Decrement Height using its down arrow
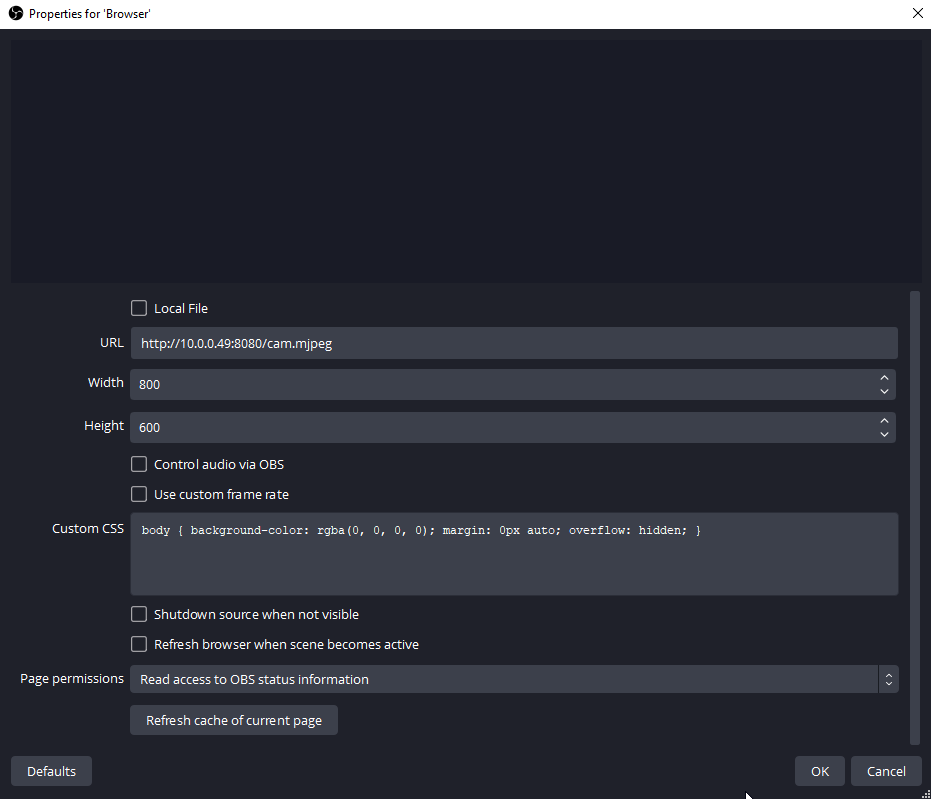Image resolution: width=931 pixels, height=799 pixels. coord(884,433)
